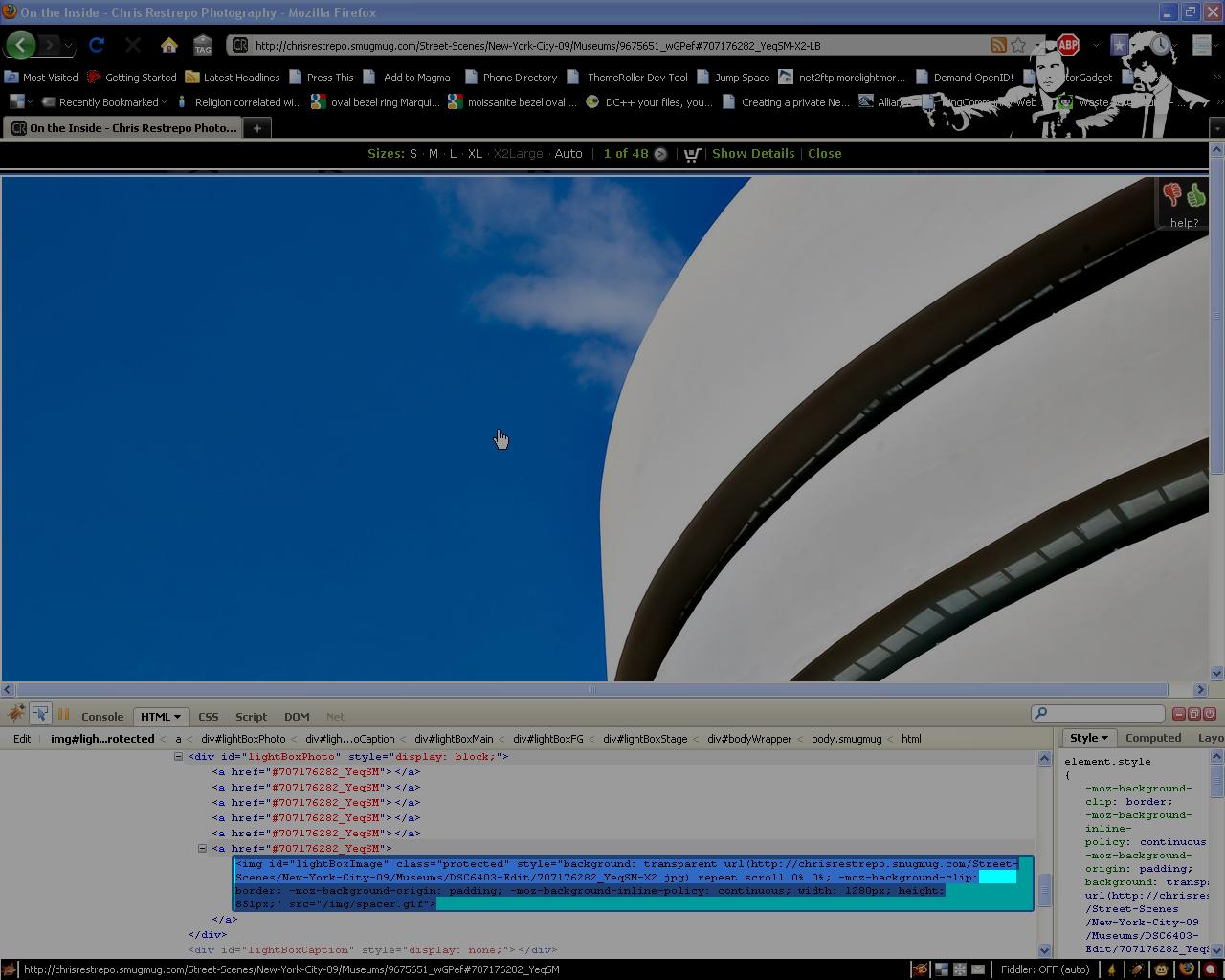
Task: Click the fish icon in the status bar
Action: pyautogui.click(x=921, y=969)
